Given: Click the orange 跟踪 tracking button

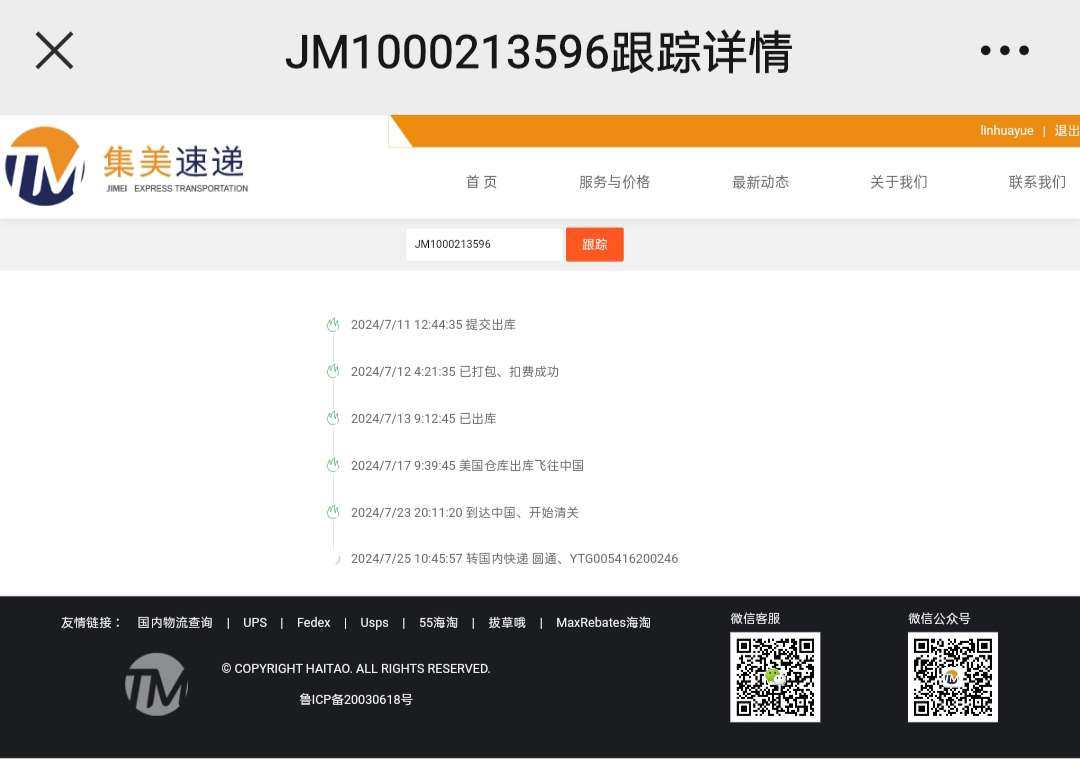Looking at the screenshot, I should (594, 244).
